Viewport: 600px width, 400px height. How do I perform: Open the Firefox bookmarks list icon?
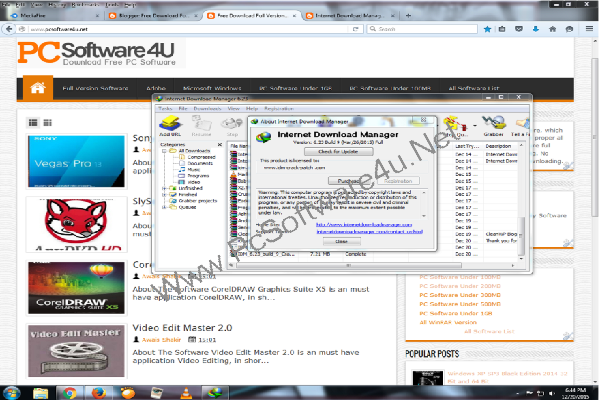[x=502, y=29]
